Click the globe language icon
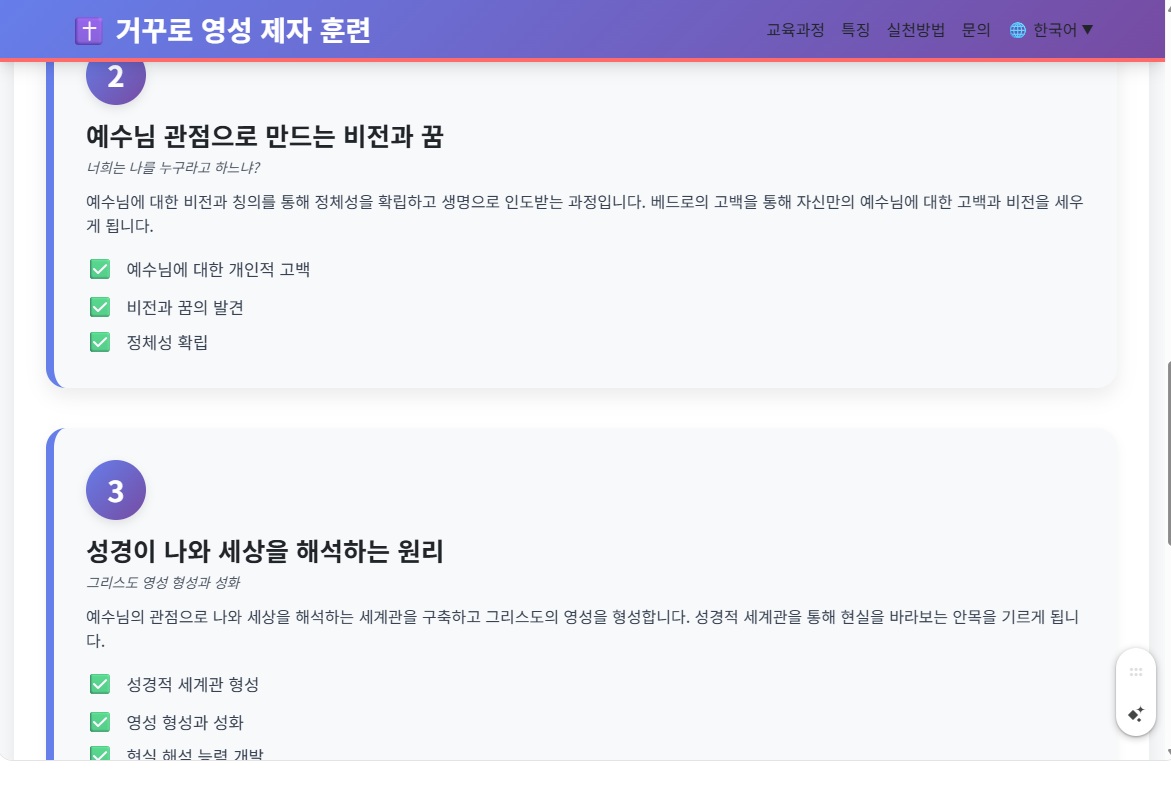Screen dimensions: 1171x791 (x=1017, y=30)
